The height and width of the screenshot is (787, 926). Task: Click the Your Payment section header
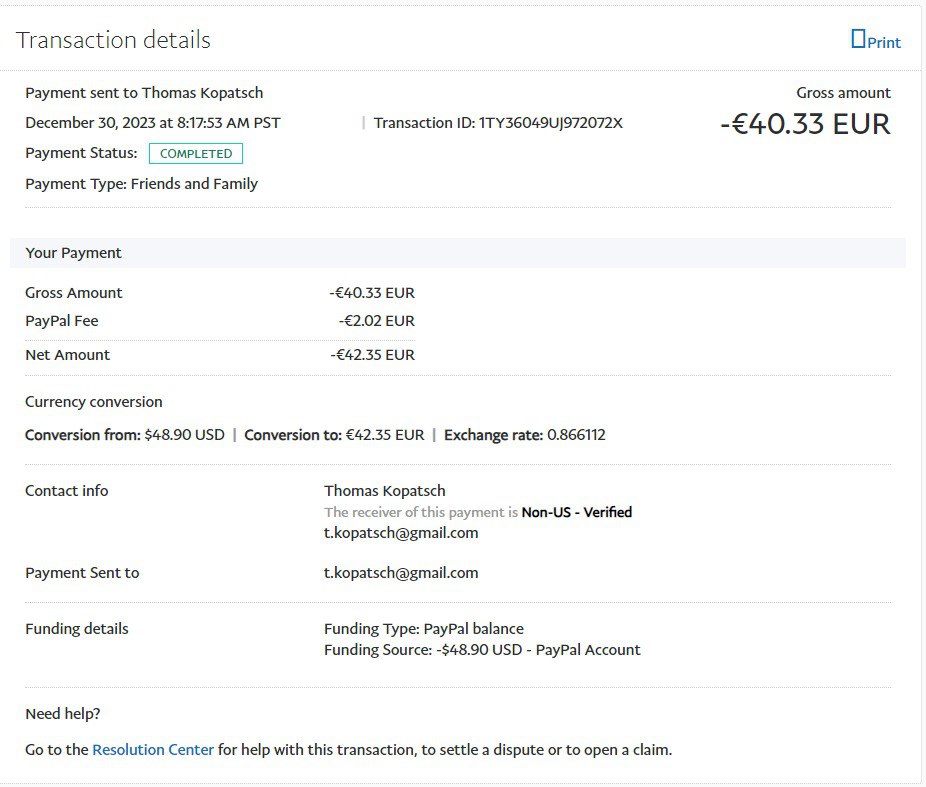tap(73, 253)
